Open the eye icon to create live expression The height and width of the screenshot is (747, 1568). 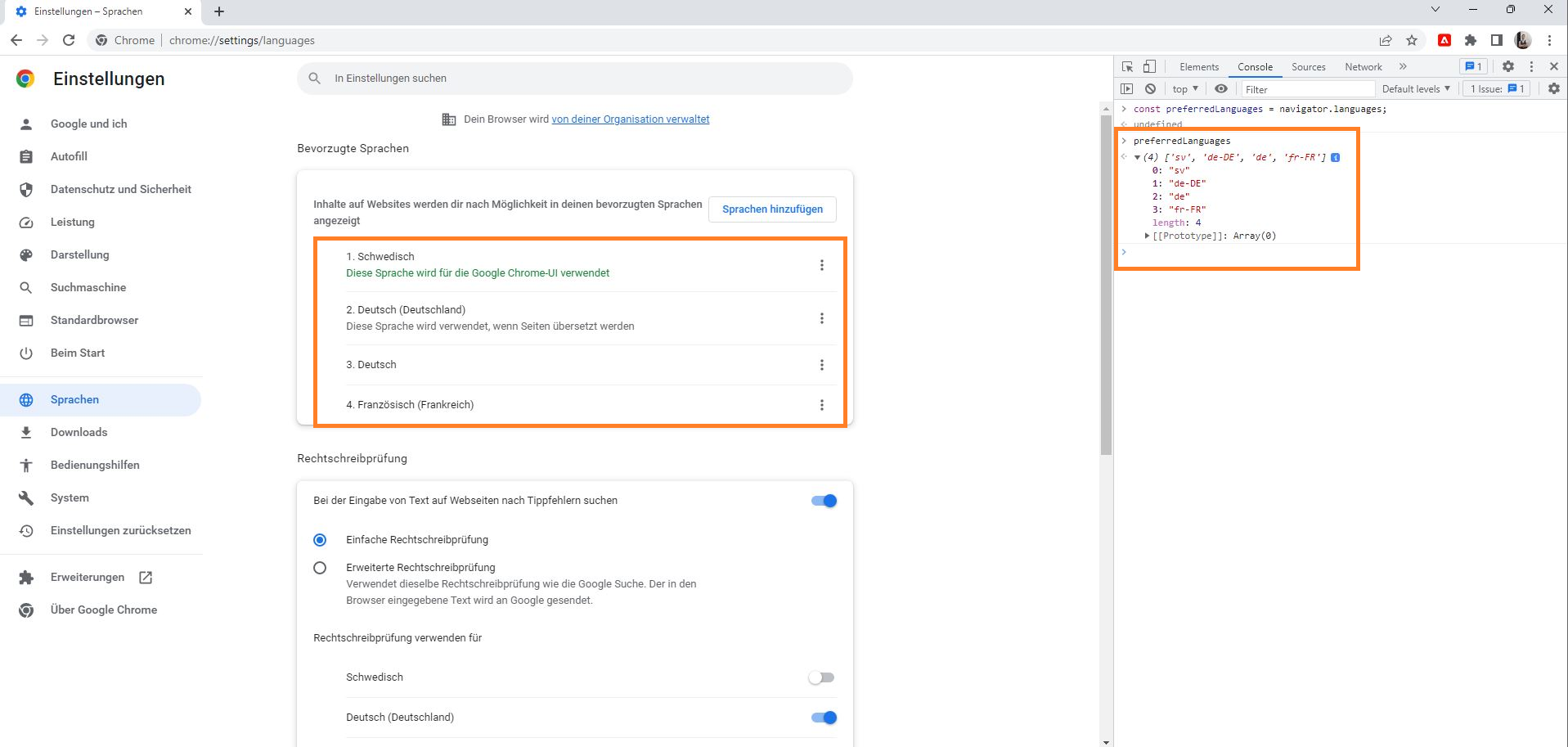tap(1221, 88)
